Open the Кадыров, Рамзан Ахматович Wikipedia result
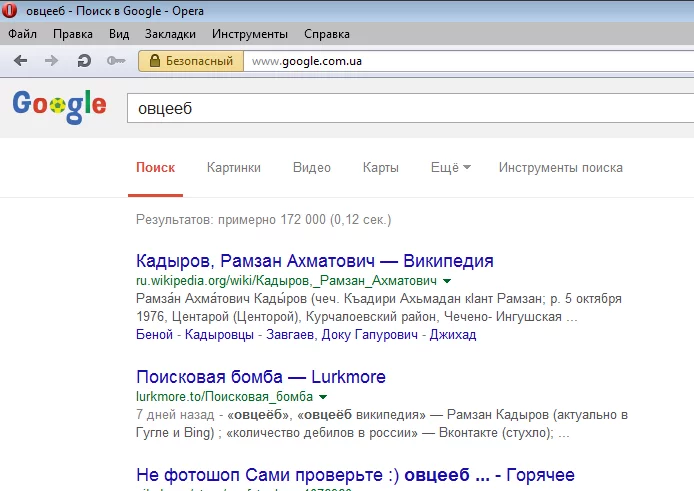This screenshot has width=694, height=491. [x=315, y=261]
